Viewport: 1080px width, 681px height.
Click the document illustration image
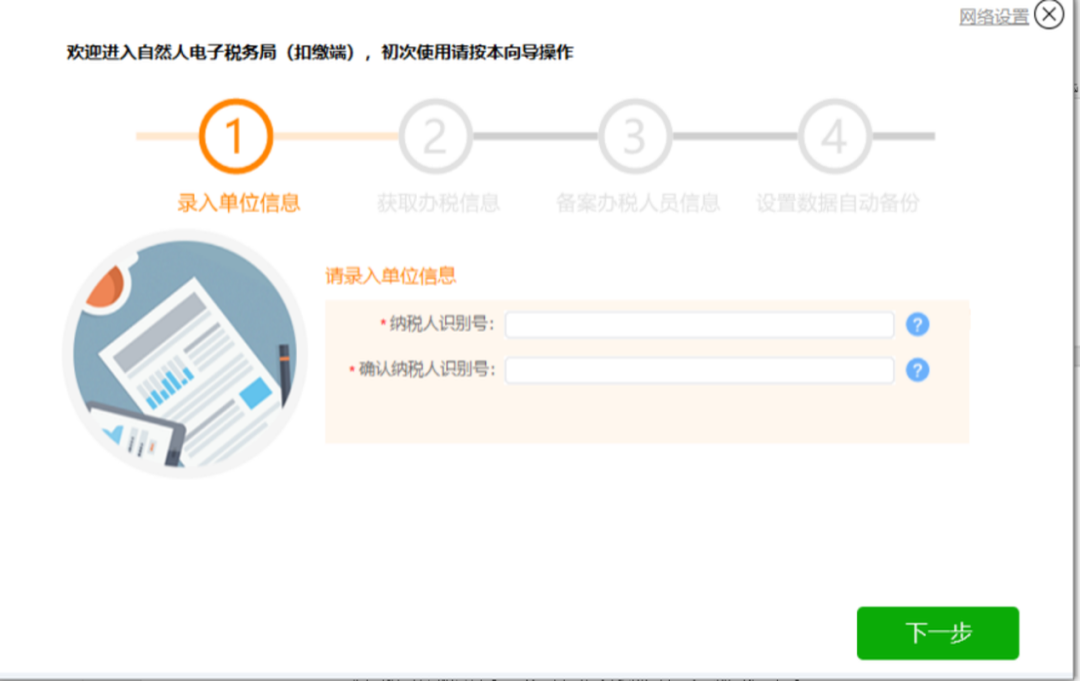tap(185, 354)
